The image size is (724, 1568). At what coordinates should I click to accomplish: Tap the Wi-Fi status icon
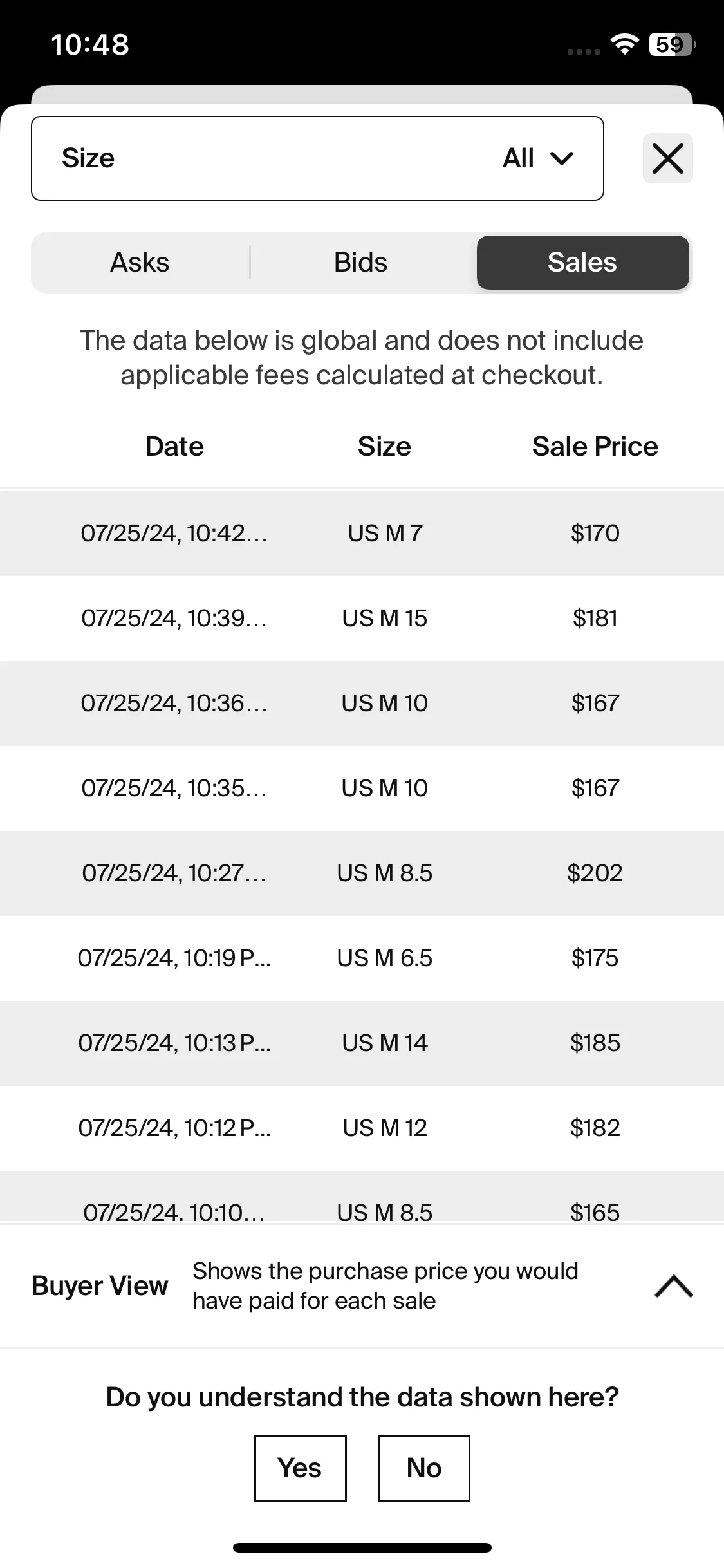(624, 44)
